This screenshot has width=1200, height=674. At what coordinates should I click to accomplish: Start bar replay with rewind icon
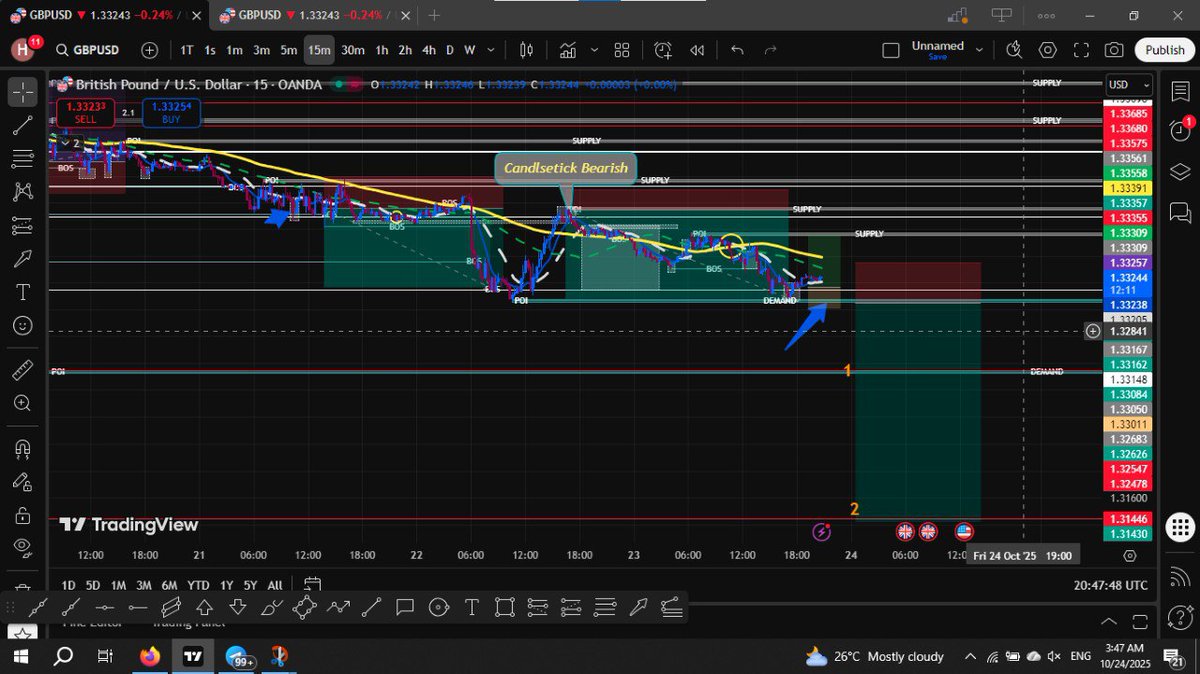coord(697,50)
